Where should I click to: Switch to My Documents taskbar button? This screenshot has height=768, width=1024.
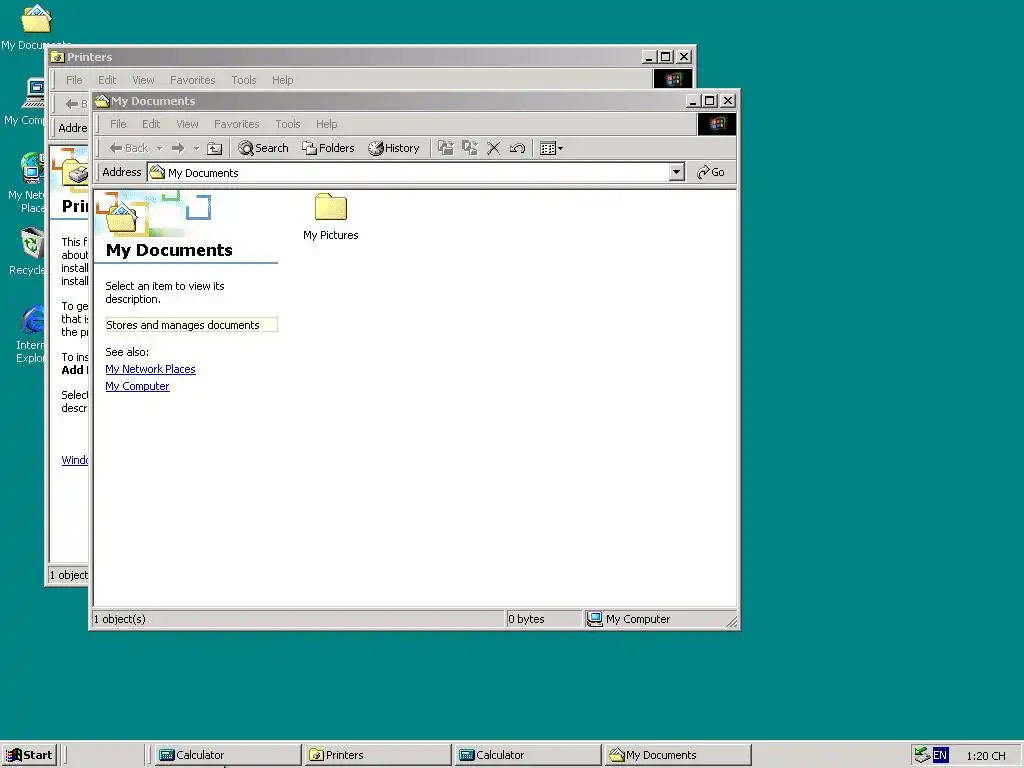[678, 755]
